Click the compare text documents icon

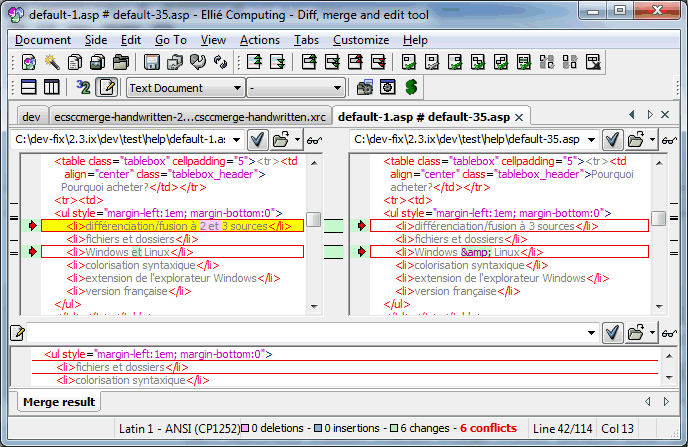(x=75, y=62)
